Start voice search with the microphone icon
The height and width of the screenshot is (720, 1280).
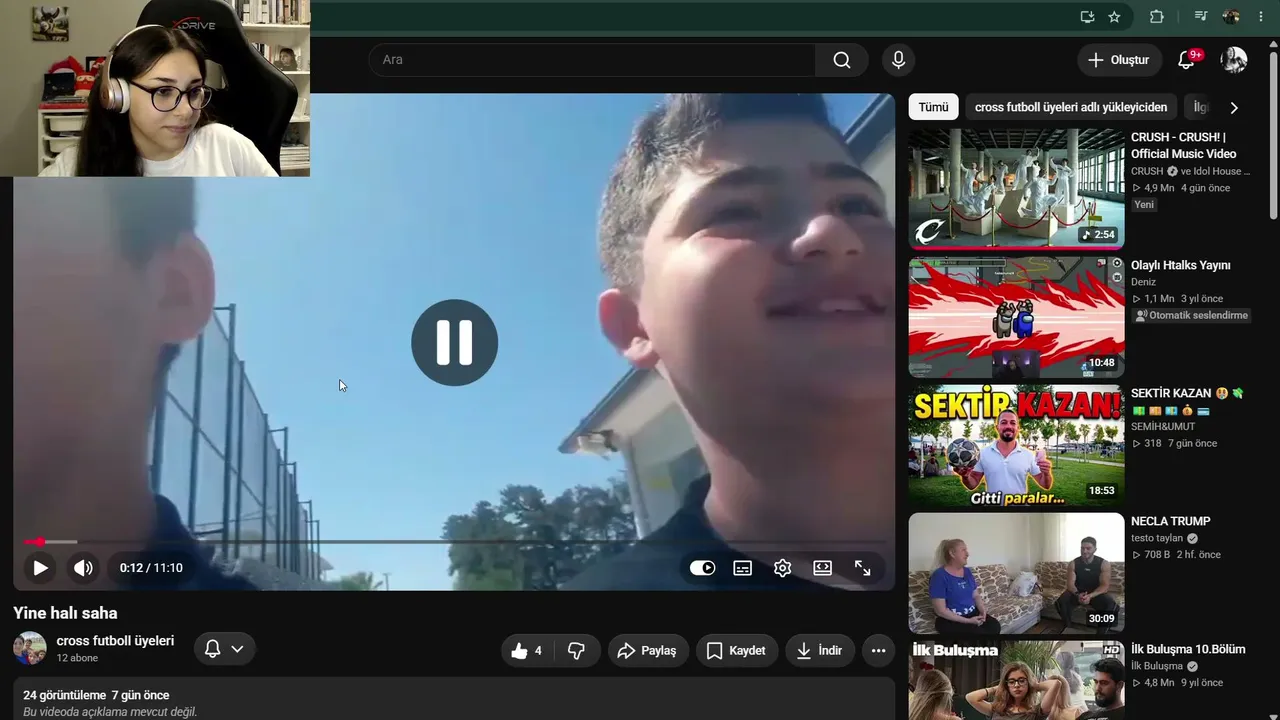pos(898,60)
